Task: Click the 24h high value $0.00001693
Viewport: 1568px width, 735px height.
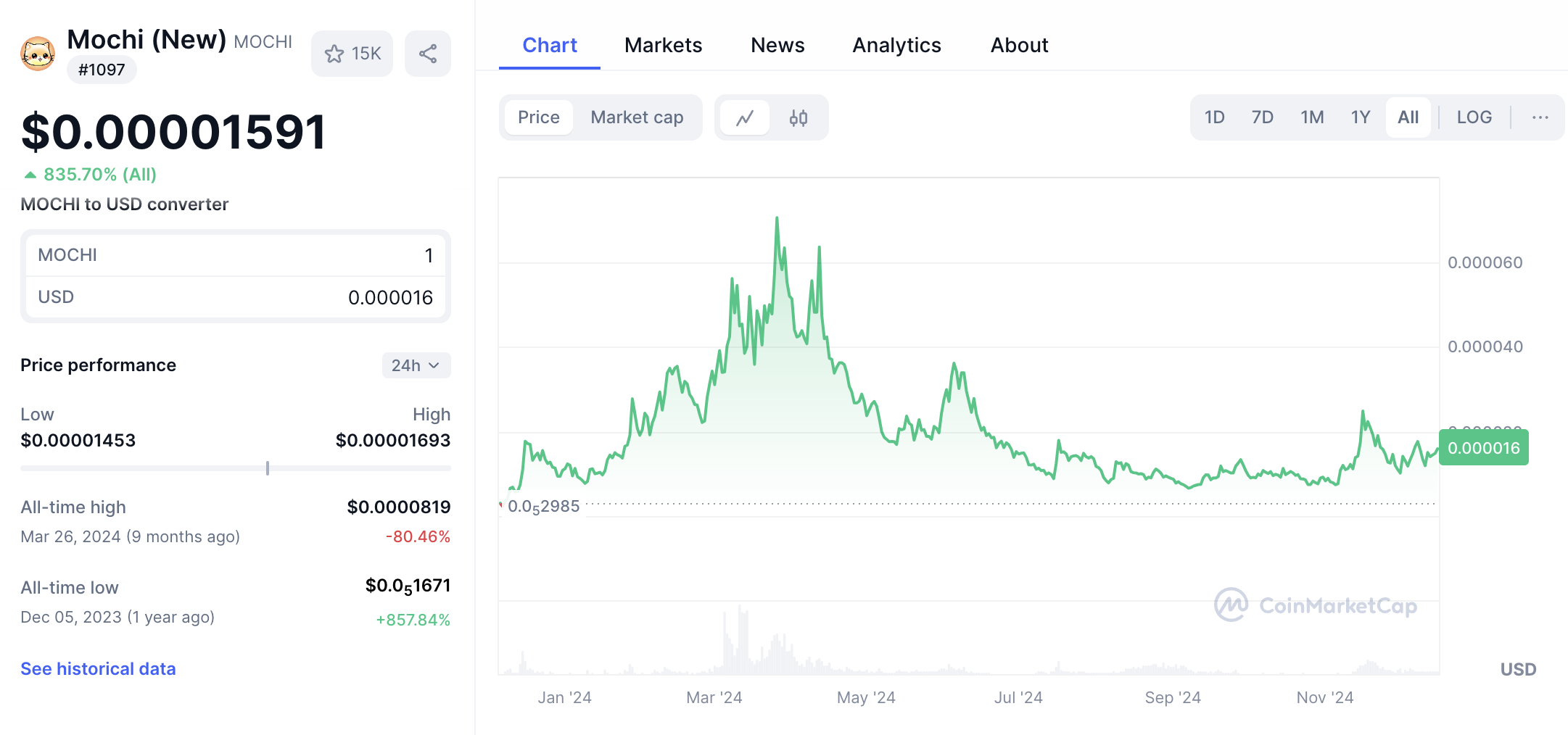Action: coord(393,440)
